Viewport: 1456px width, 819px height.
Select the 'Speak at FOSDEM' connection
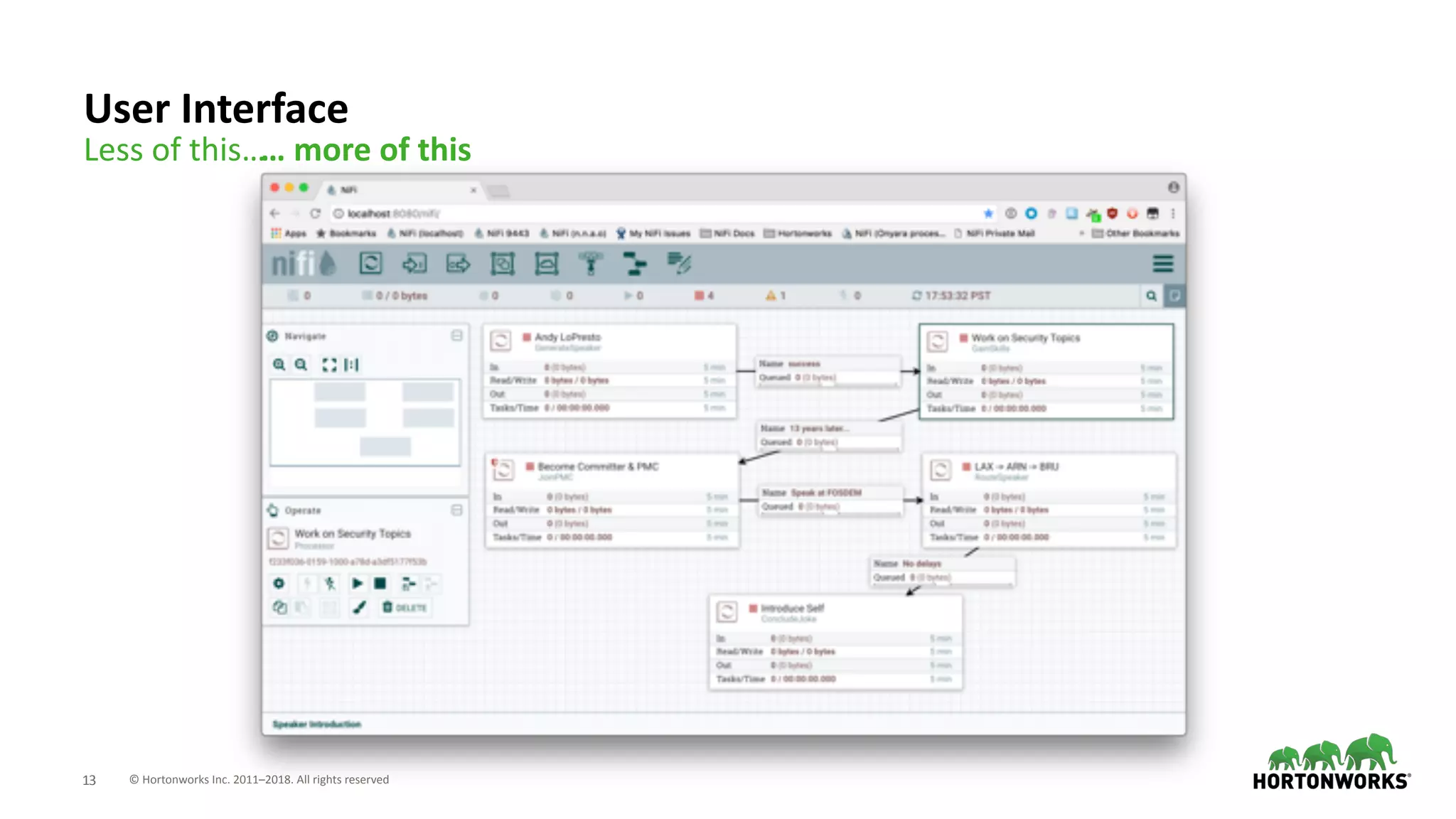click(x=831, y=500)
